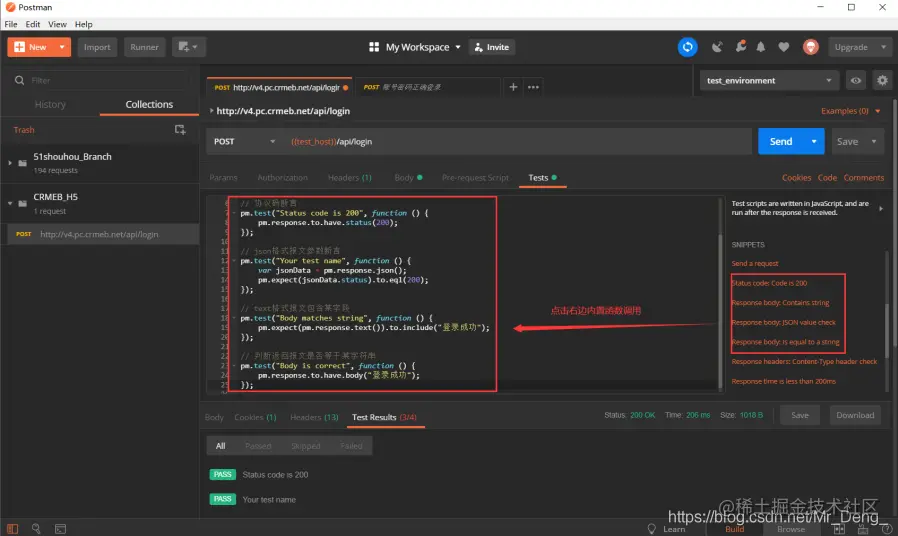Open the Pre-request Script tab
The width and height of the screenshot is (898, 536).
point(475,178)
